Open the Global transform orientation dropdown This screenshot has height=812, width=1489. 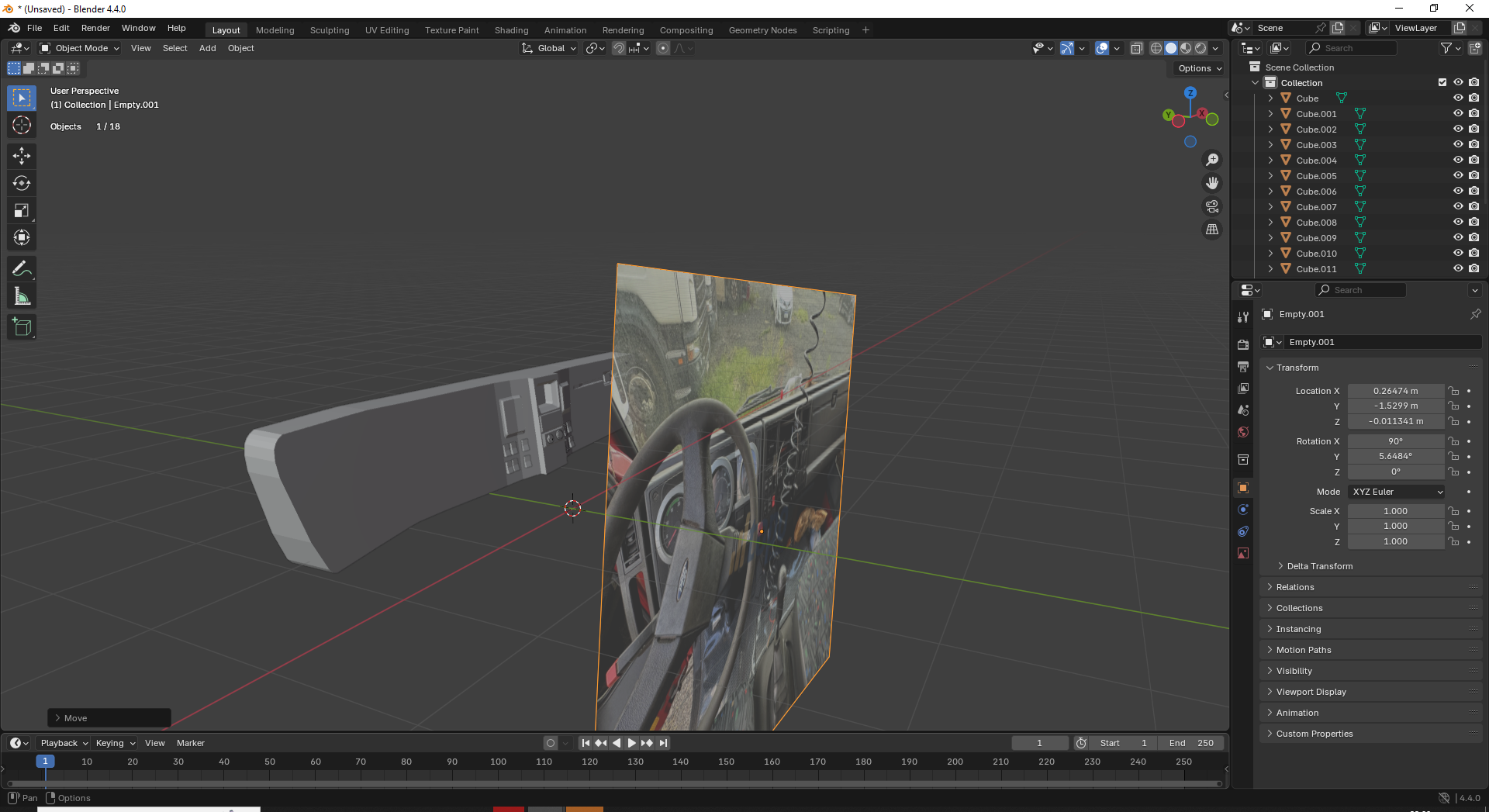pyautogui.click(x=550, y=48)
